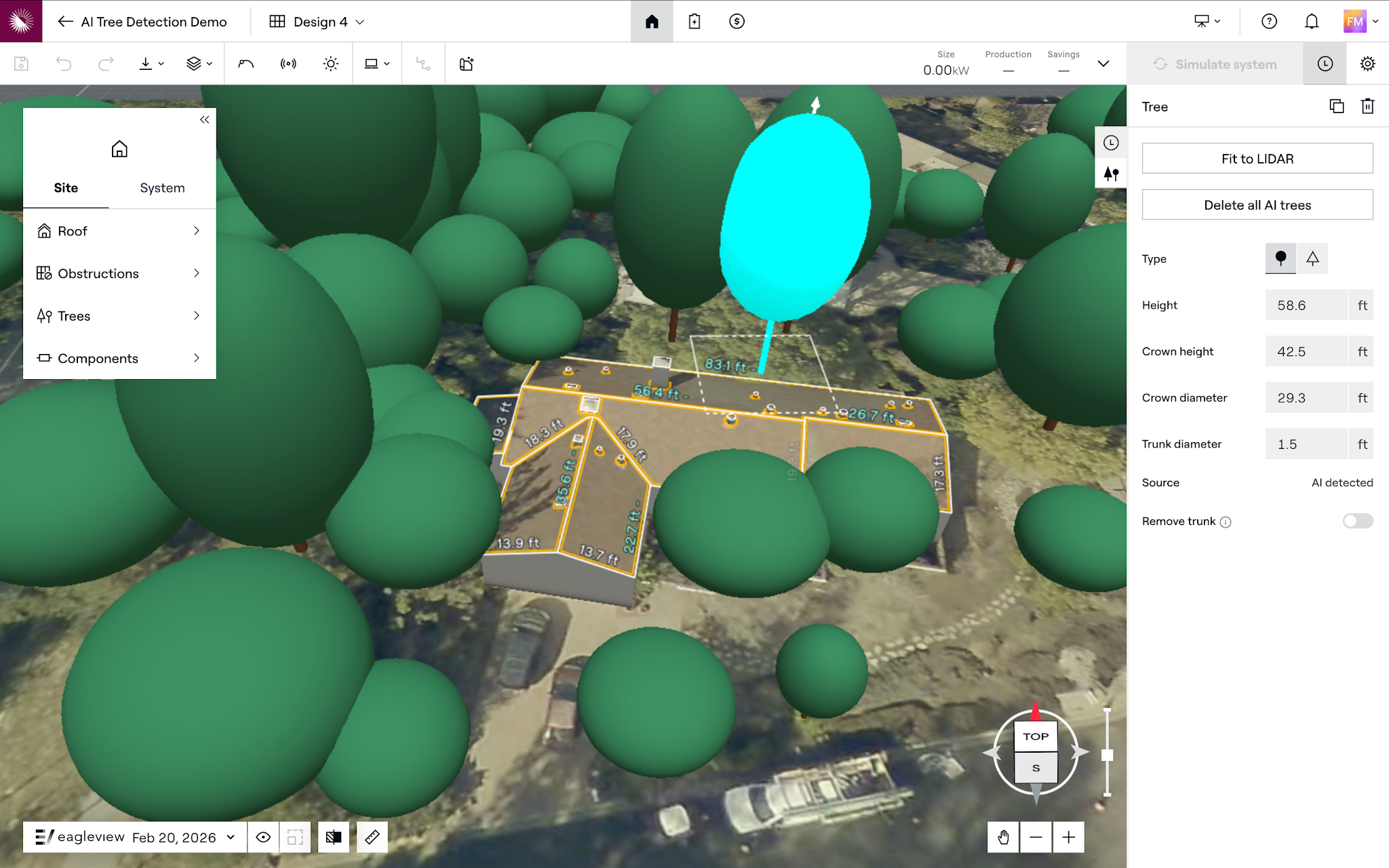1389x868 pixels.
Task: Open the presentation screen dropdown
Action: click(x=1207, y=22)
